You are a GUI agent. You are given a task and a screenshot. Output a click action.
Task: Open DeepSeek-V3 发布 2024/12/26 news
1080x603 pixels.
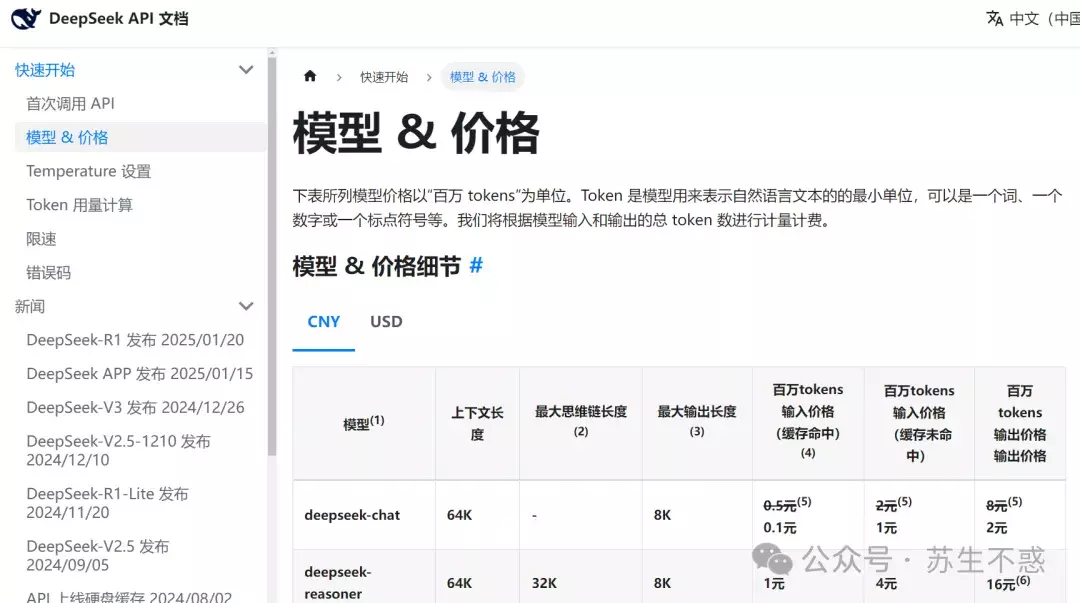pos(135,407)
